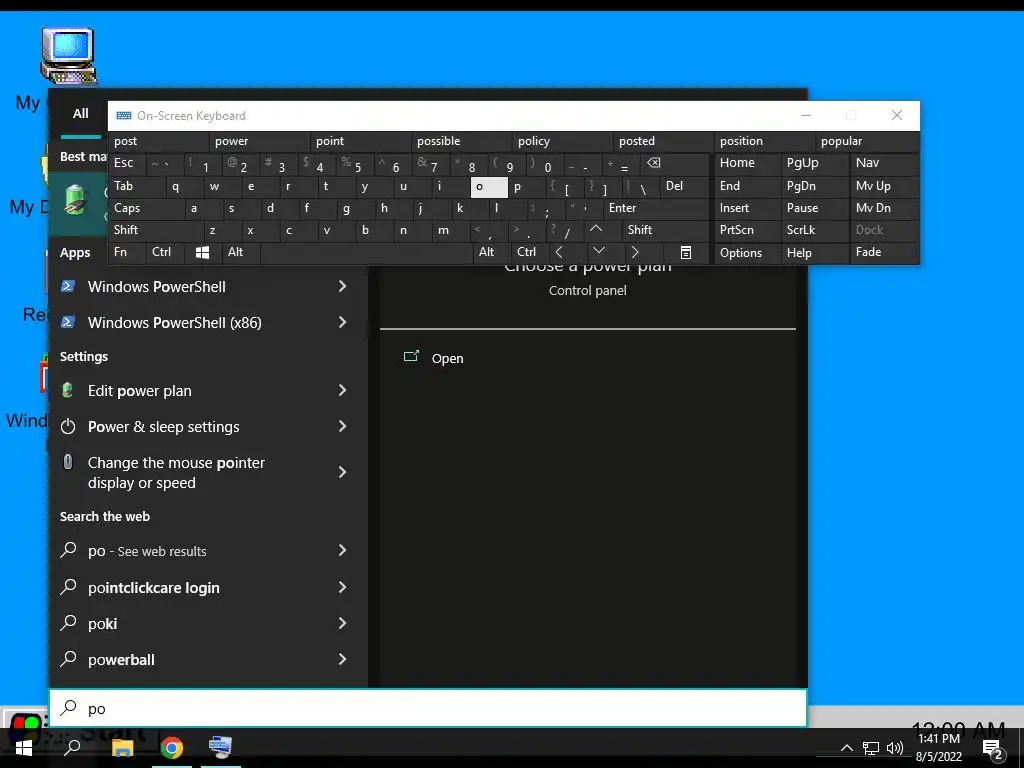Image resolution: width=1024 pixels, height=768 pixels.
Task: Click Windows PowerShell (x86) result icon
Action: tap(68, 322)
